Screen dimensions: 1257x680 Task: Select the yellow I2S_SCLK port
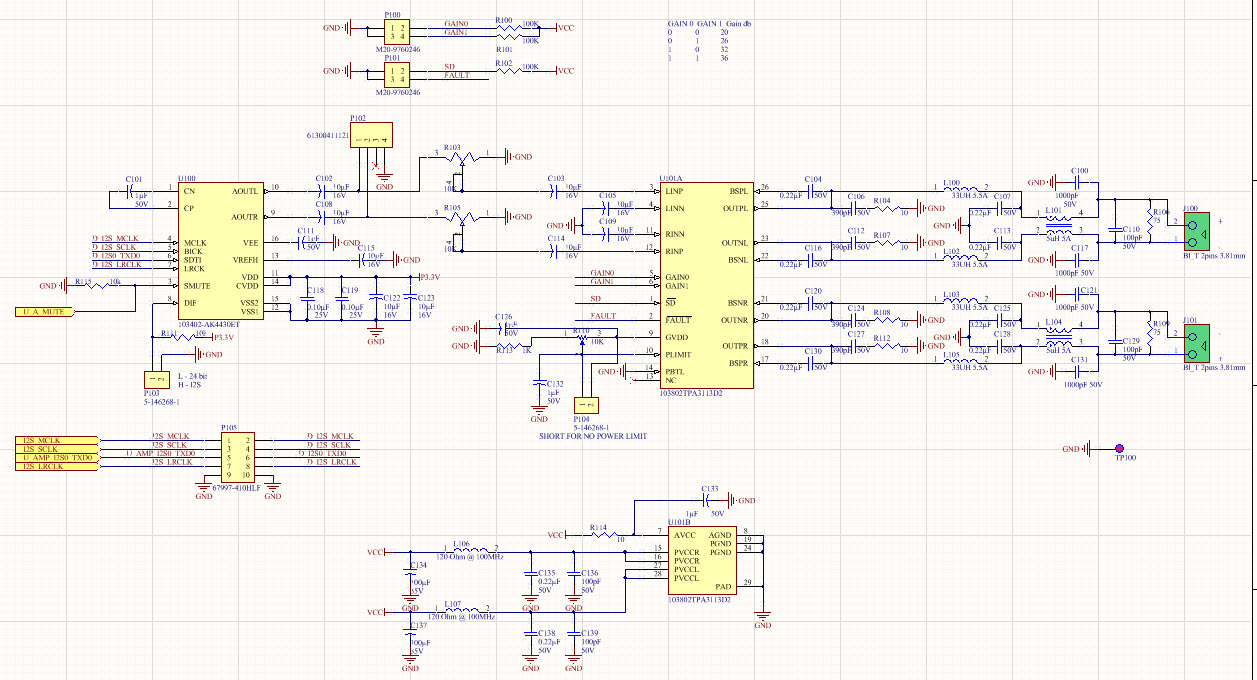[58, 449]
